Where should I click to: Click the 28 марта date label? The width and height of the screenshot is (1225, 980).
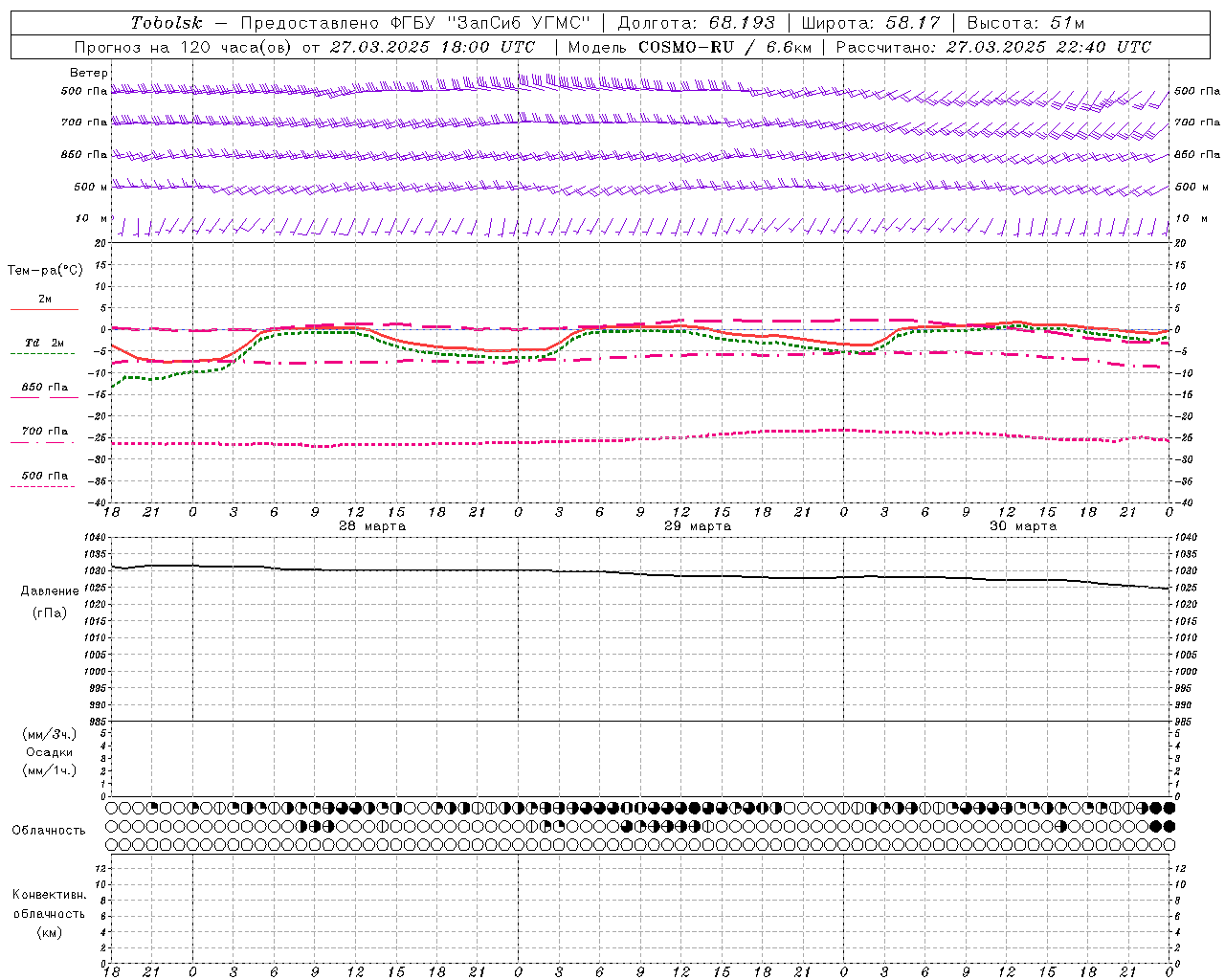click(x=372, y=526)
